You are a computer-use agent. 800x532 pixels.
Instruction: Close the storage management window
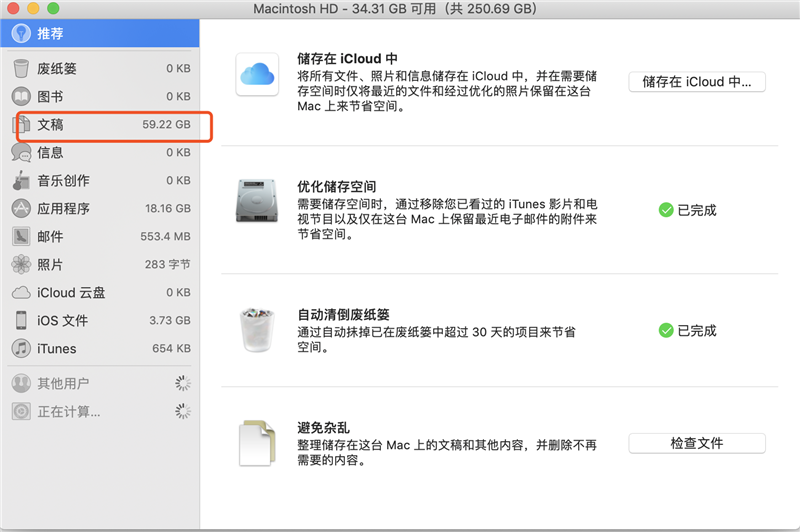coord(13,8)
